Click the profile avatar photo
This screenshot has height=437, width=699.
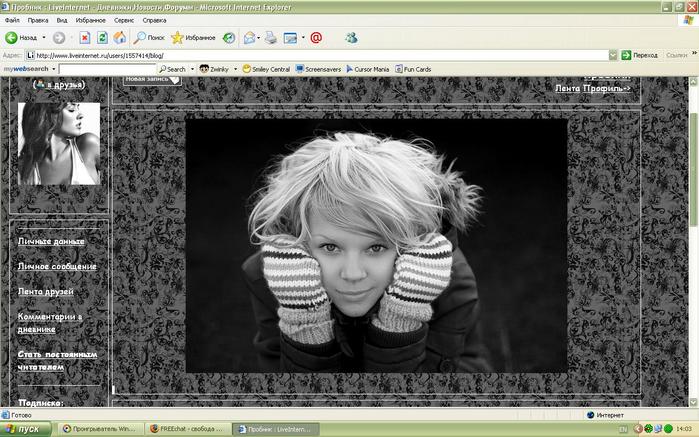pyautogui.click(x=59, y=144)
